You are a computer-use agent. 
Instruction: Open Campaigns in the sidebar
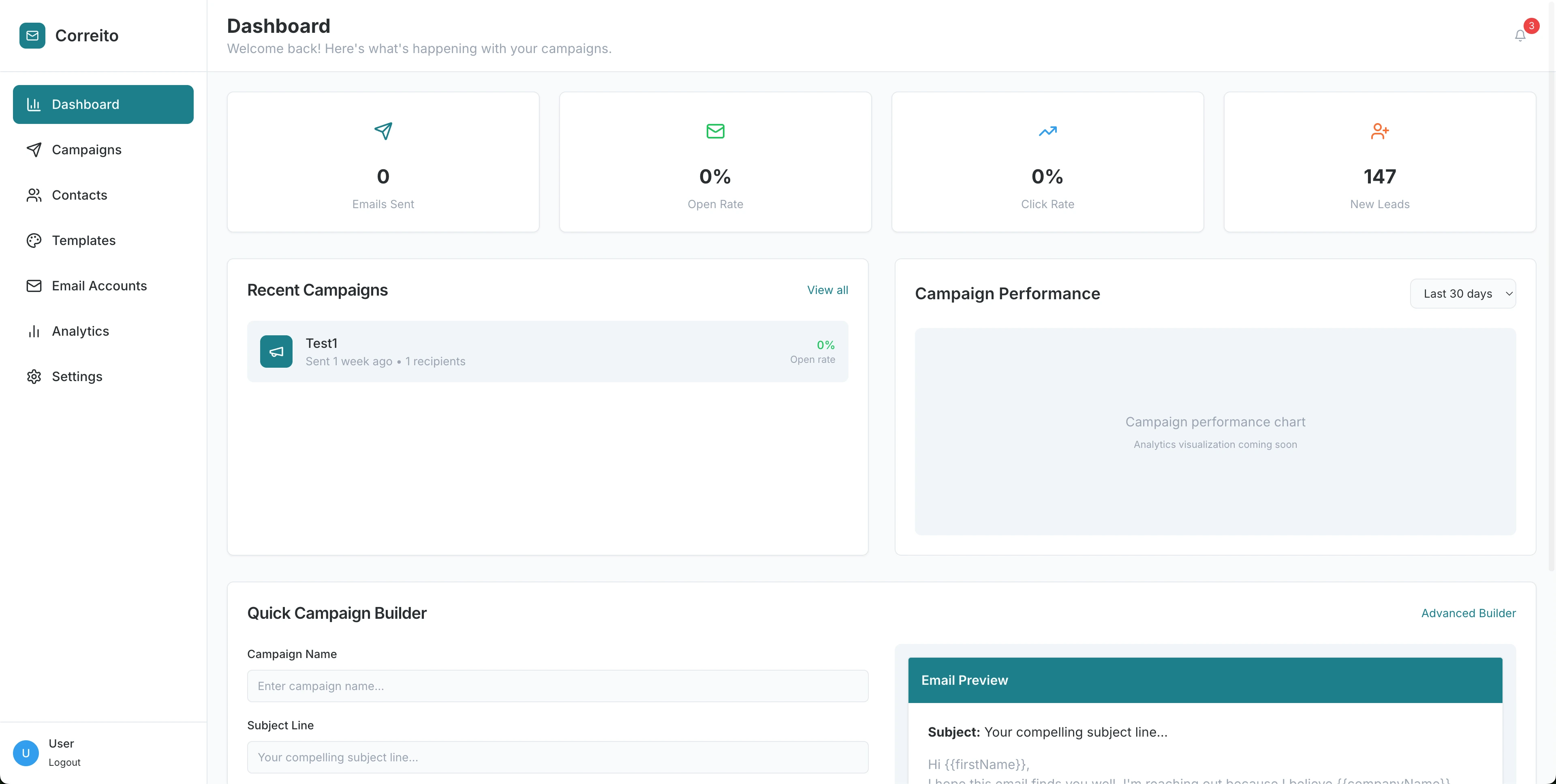click(x=86, y=150)
